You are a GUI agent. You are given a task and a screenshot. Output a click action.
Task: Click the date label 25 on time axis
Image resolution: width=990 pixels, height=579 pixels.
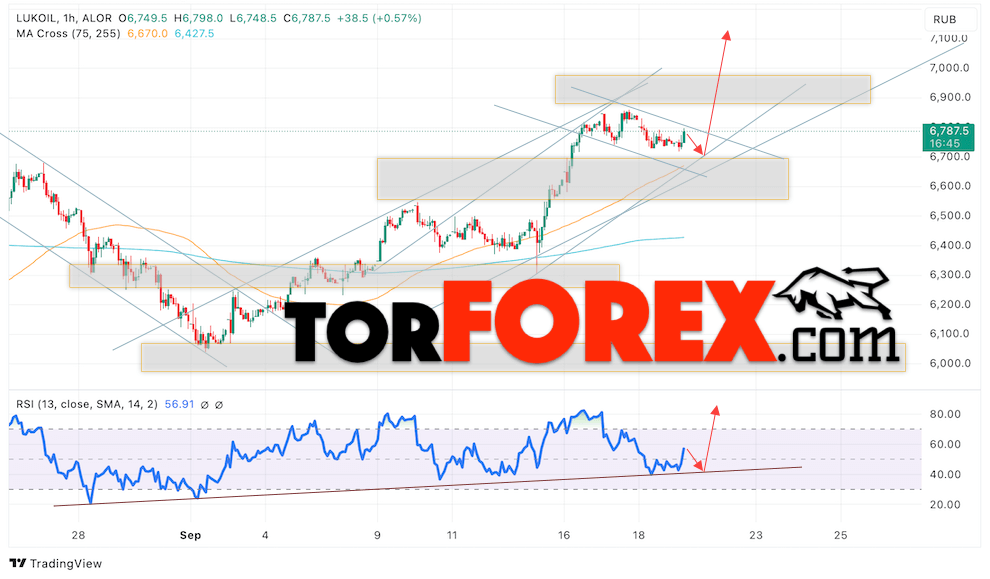click(840, 535)
